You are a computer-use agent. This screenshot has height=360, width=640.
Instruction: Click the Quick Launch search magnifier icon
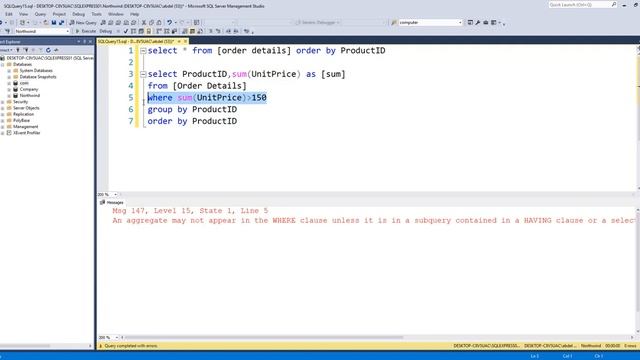tap(614, 4)
